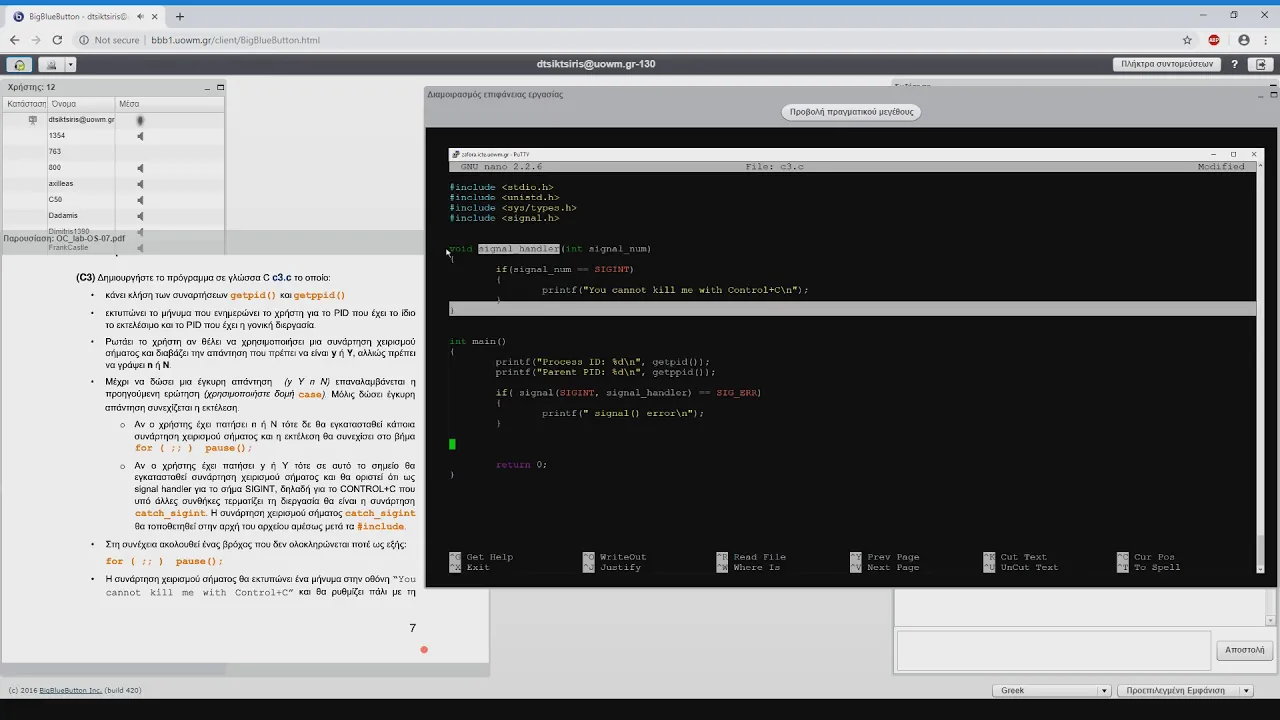Image resolution: width=1280 pixels, height=720 pixels.
Task: Click the signal_handler highlighted text in nano
Action: (x=518, y=249)
